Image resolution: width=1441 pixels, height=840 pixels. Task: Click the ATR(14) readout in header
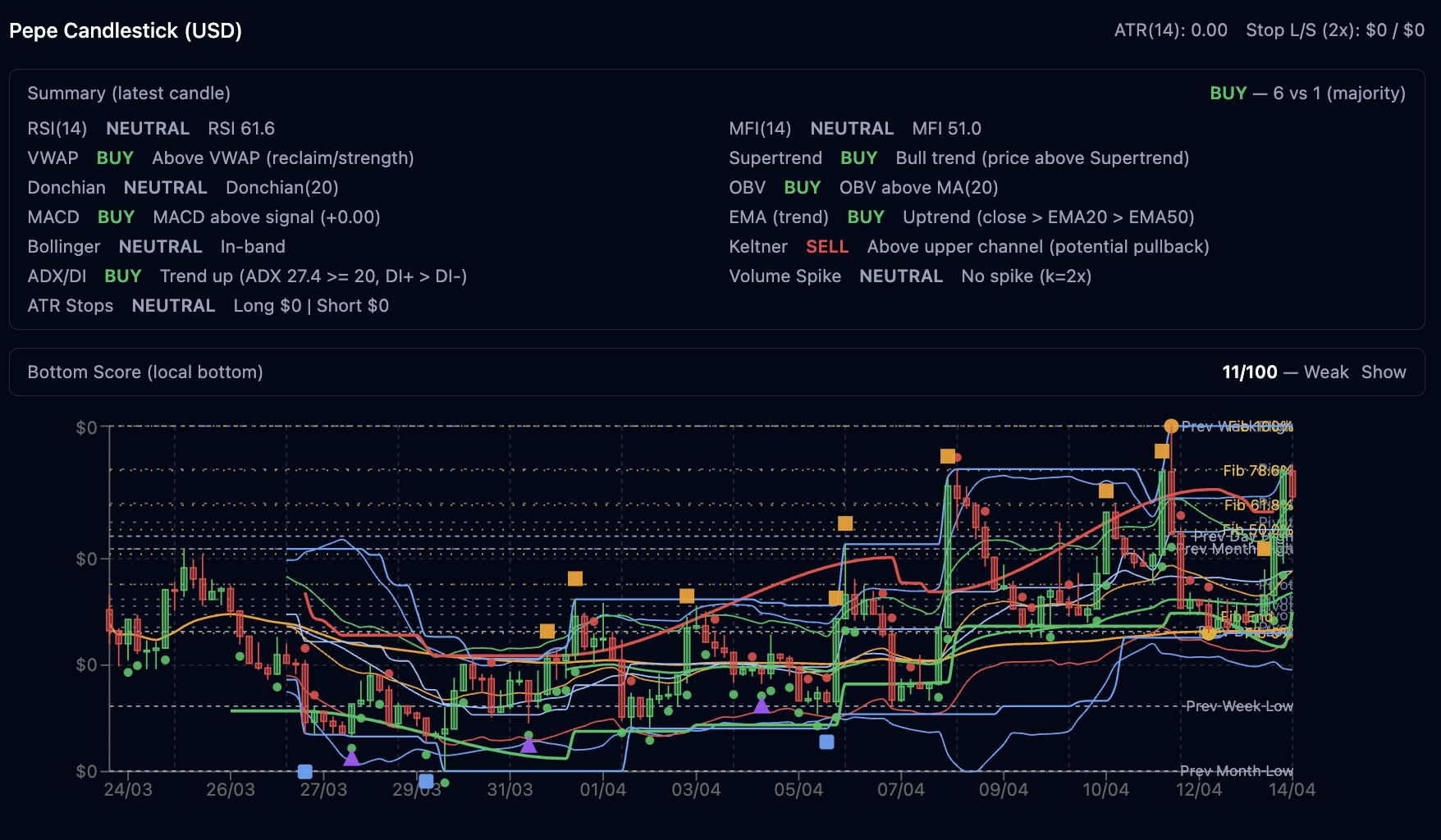coord(1170,30)
